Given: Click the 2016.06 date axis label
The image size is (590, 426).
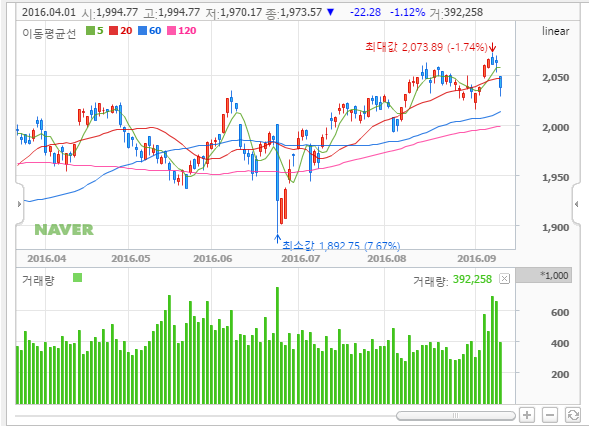Looking at the screenshot, I should (213, 259).
